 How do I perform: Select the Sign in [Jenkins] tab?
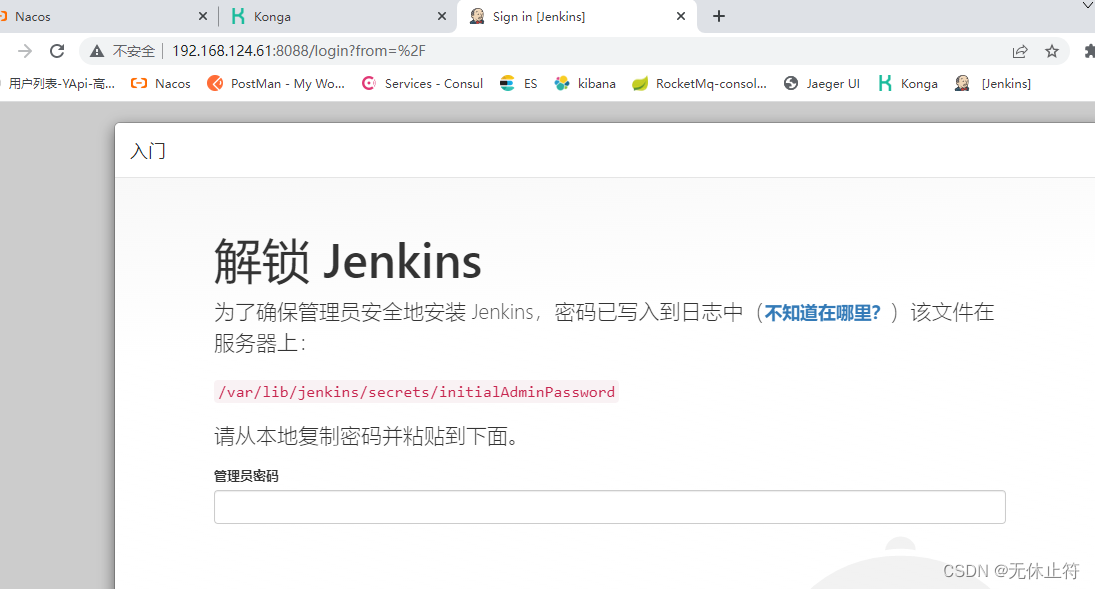point(577,16)
